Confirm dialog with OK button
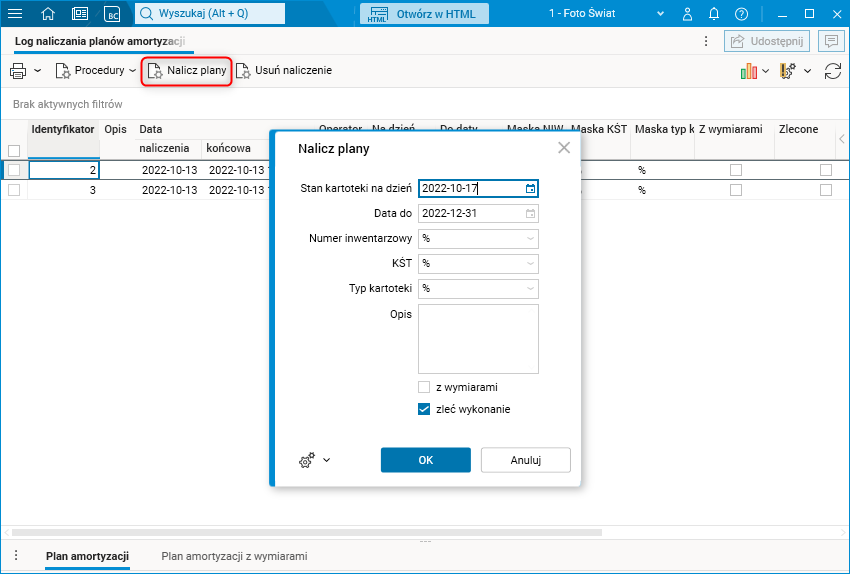This screenshot has height=574, width=850. (426, 460)
